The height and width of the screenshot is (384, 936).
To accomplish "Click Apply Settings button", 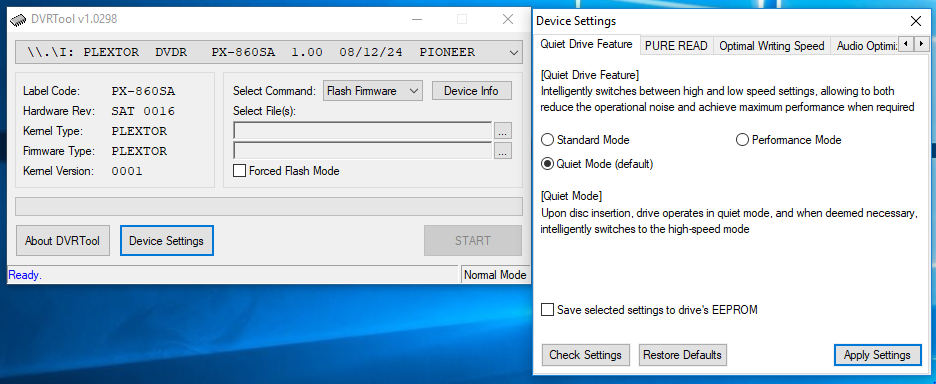I will pyautogui.click(x=877, y=355).
